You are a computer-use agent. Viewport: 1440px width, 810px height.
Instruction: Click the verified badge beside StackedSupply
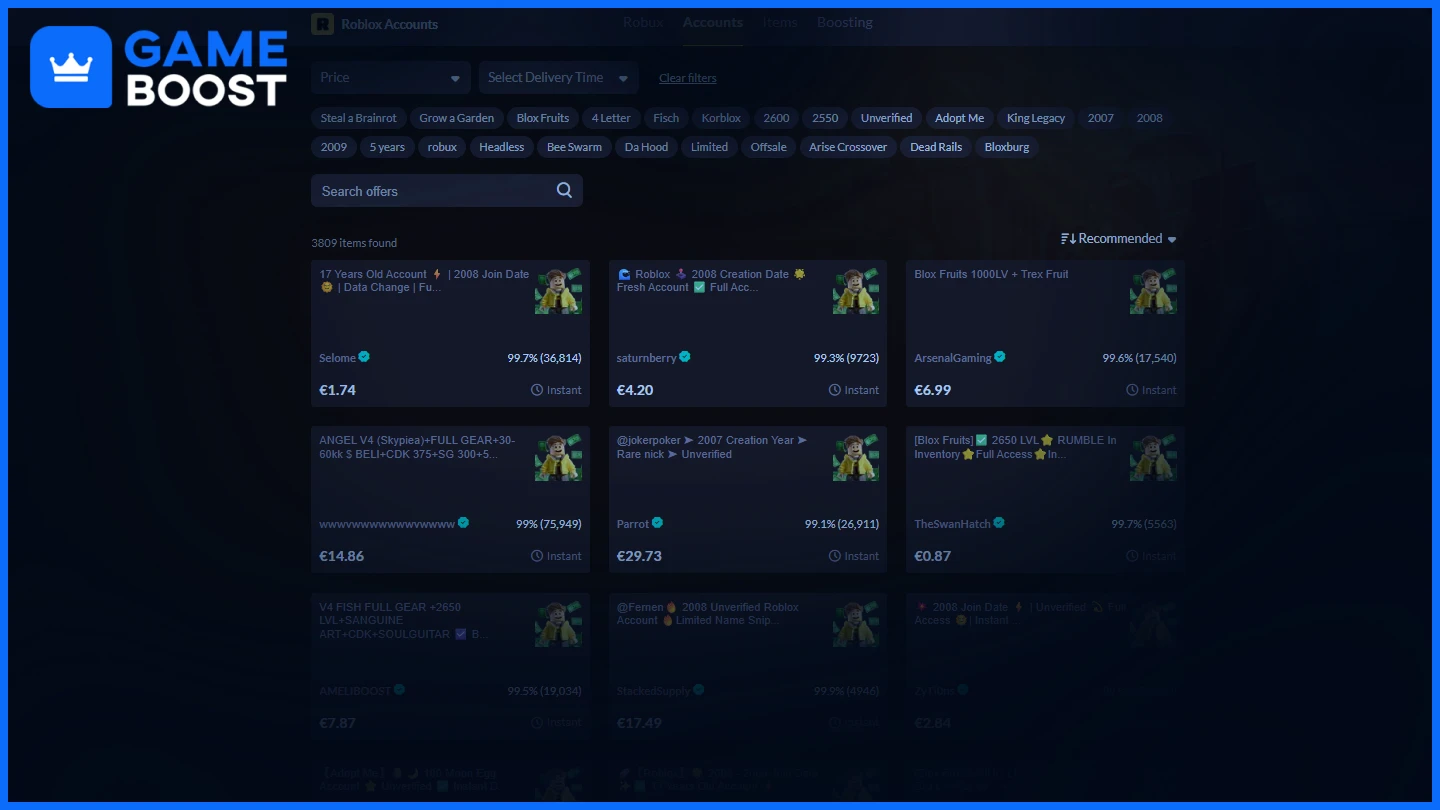pos(699,690)
